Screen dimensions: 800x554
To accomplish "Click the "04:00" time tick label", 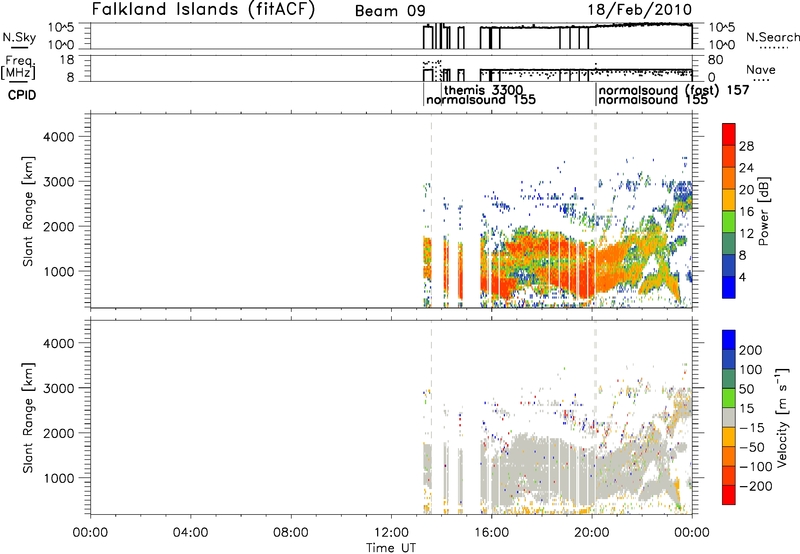I will click(x=190, y=533).
